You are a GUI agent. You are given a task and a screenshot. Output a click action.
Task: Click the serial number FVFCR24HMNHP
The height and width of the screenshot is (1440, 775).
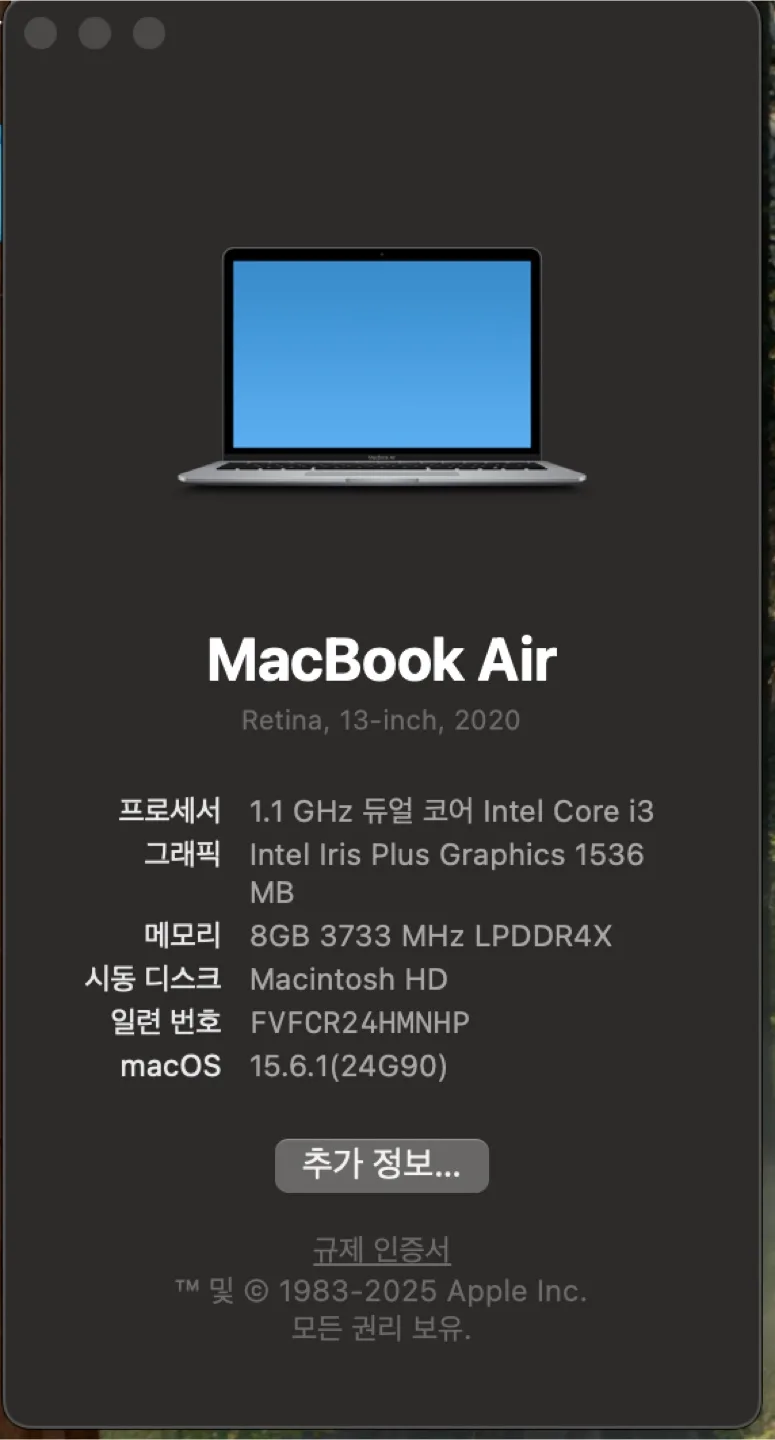(x=360, y=1022)
